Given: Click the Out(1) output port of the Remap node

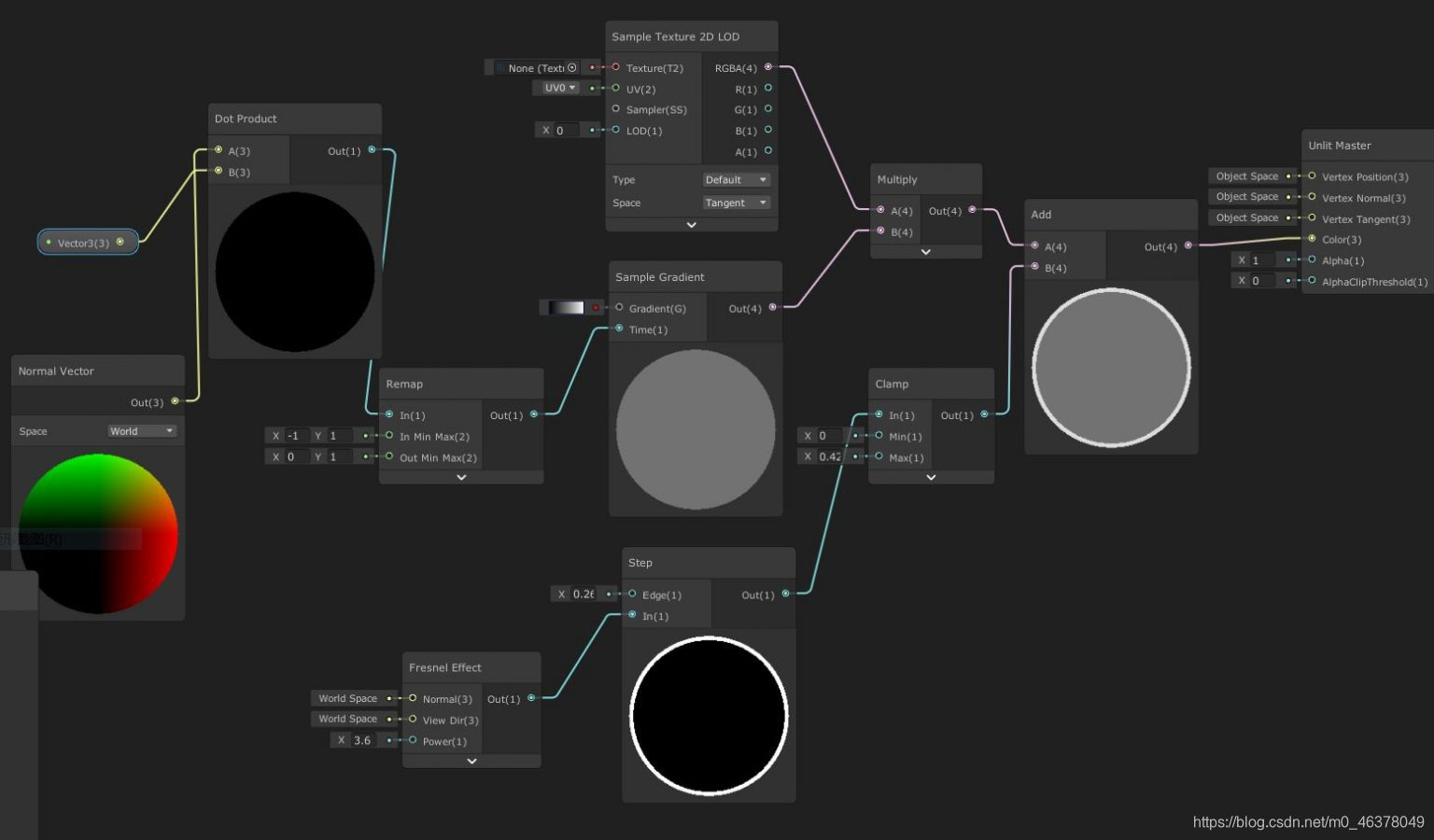Looking at the screenshot, I should pos(533,414).
